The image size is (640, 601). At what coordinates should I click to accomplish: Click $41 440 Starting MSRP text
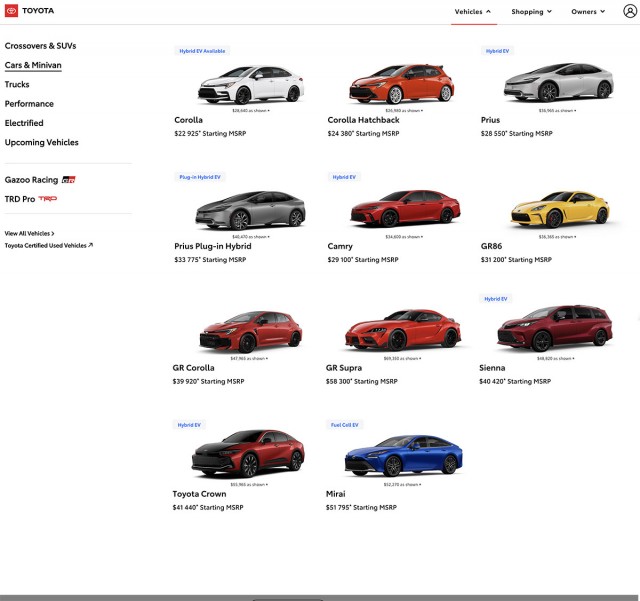tap(208, 508)
